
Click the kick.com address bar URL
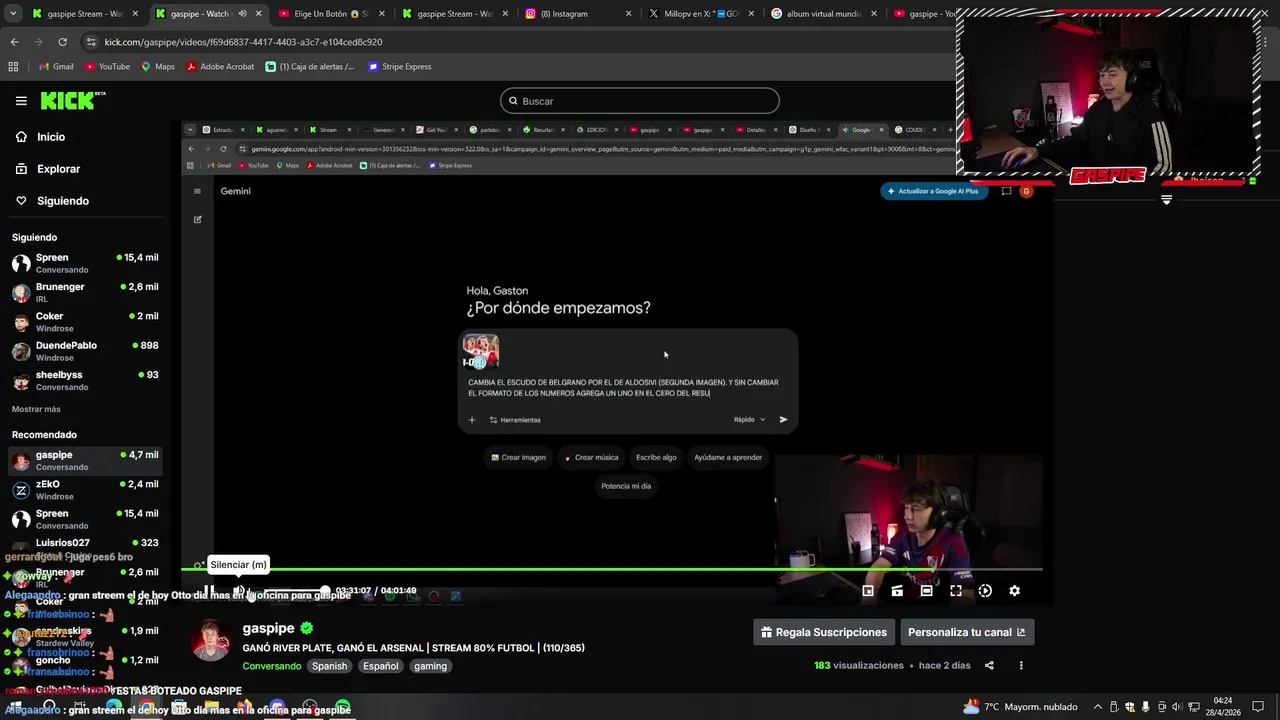click(x=243, y=42)
